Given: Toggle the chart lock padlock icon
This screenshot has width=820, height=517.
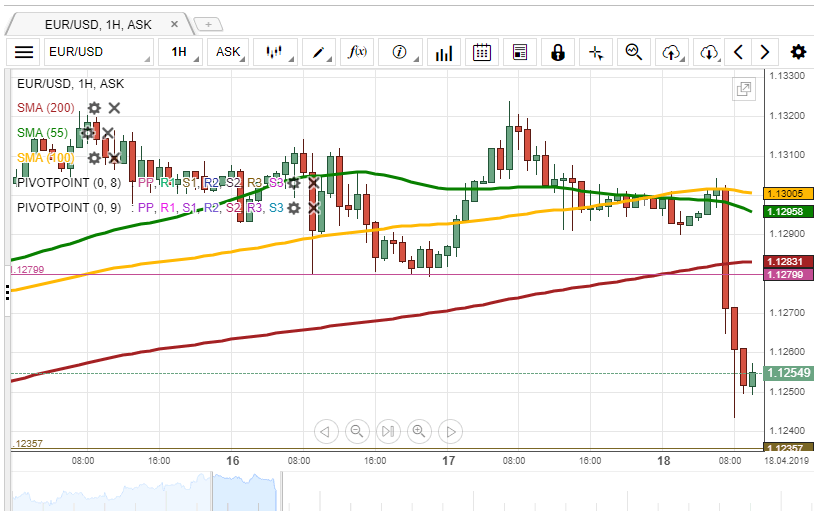Looking at the screenshot, I should point(558,52).
